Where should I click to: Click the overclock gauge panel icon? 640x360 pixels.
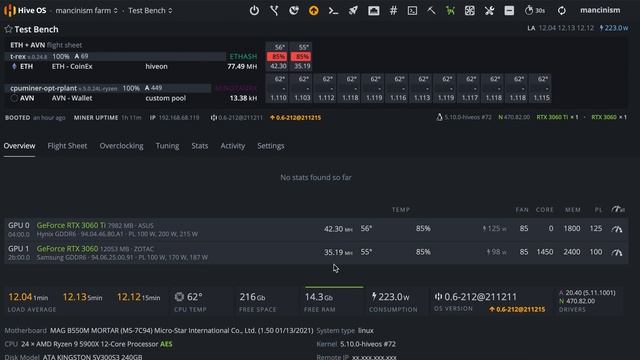pyautogui.click(x=373, y=11)
